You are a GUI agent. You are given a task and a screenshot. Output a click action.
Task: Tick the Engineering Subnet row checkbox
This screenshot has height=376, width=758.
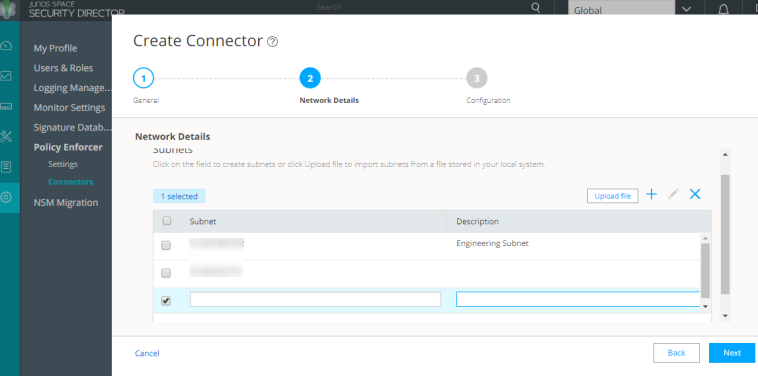(x=166, y=246)
